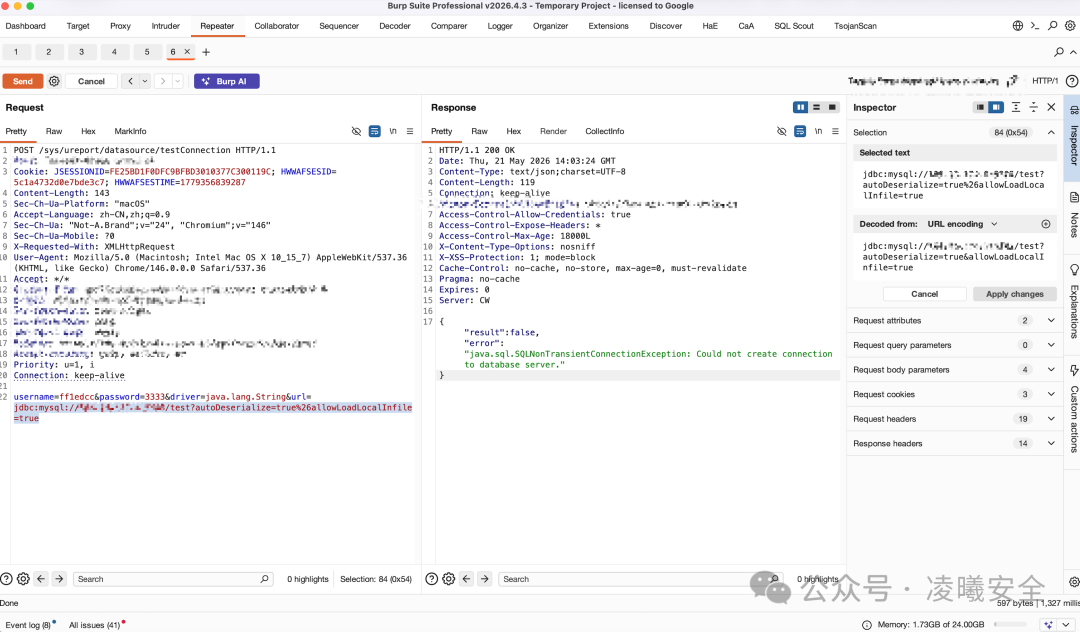The width and height of the screenshot is (1080, 632).
Task: Open Burp settings gear in top bar
Action: [x=1070, y=25]
